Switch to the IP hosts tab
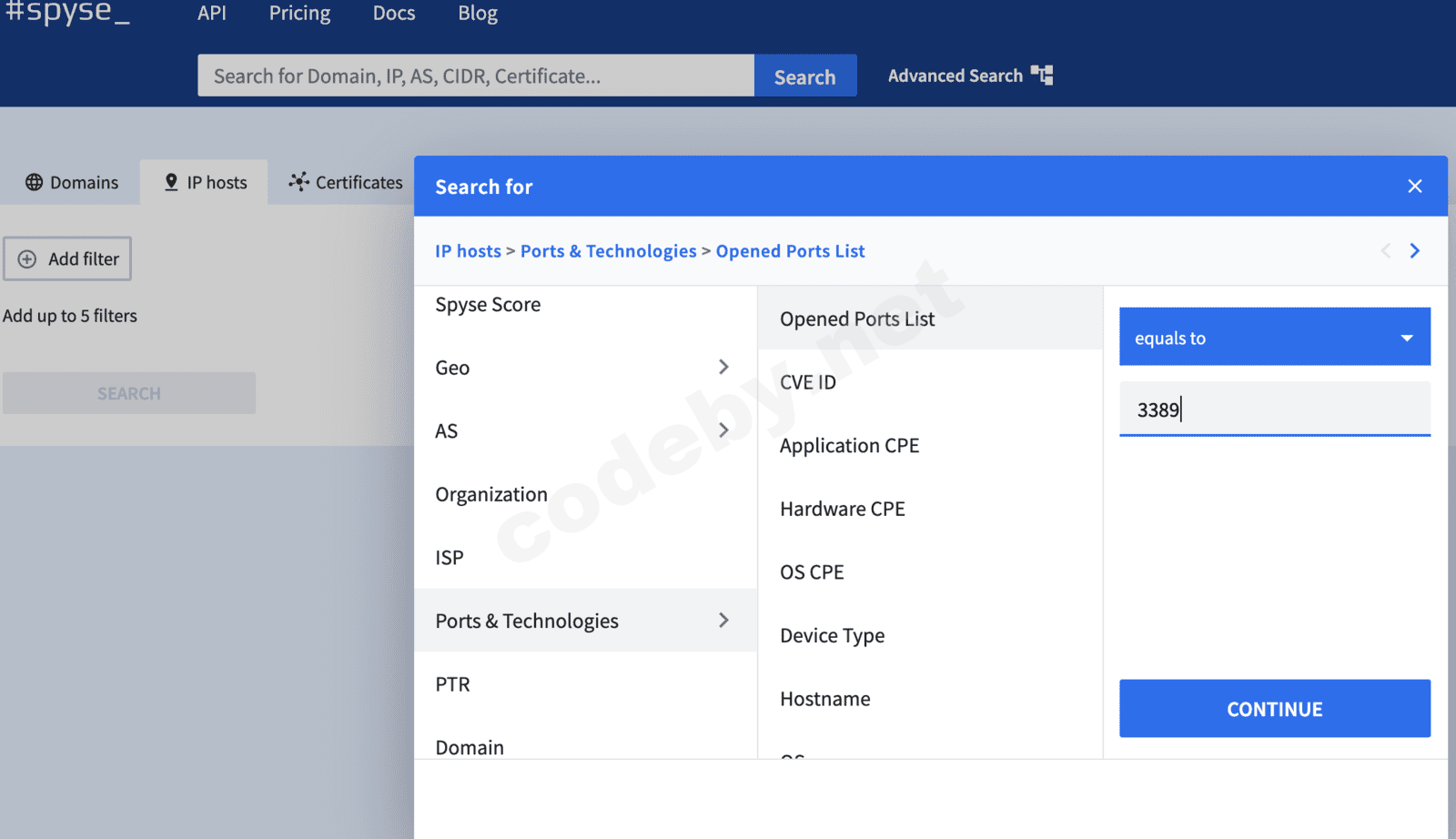Image resolution: width=1456 pixels, height=839 pixels. point(204,182)
